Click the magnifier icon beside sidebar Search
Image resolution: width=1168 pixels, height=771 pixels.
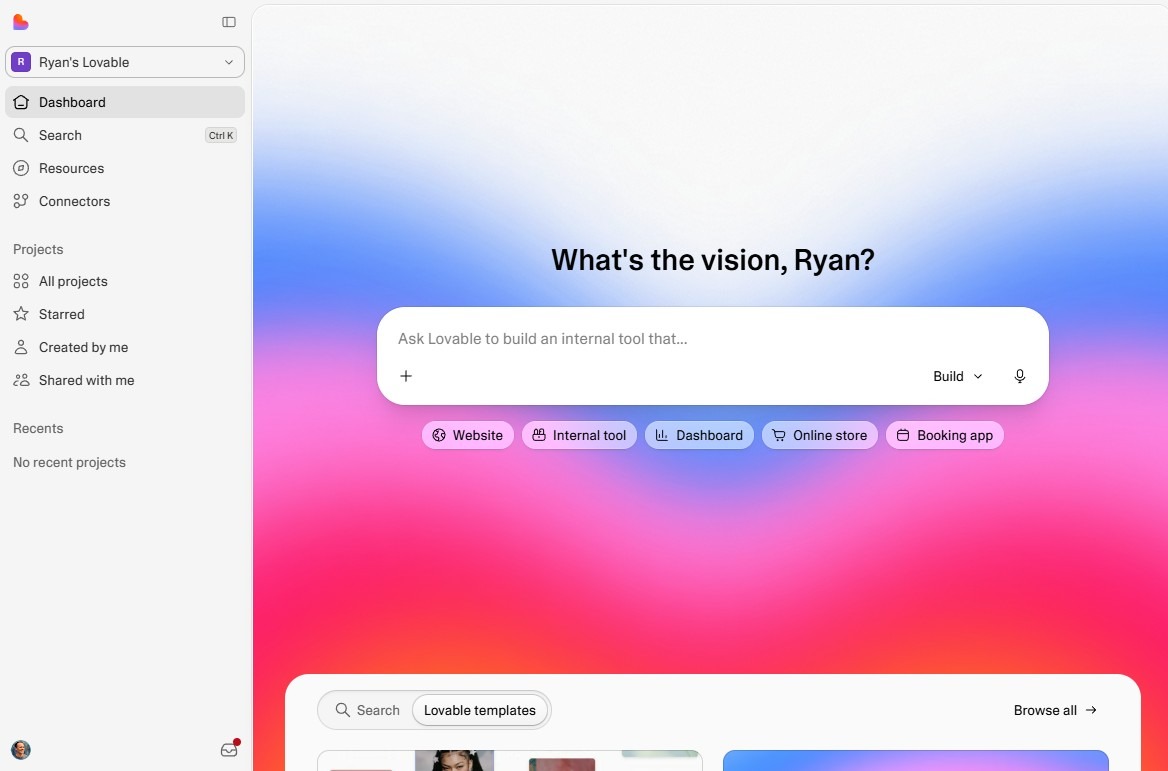[21, 135]
